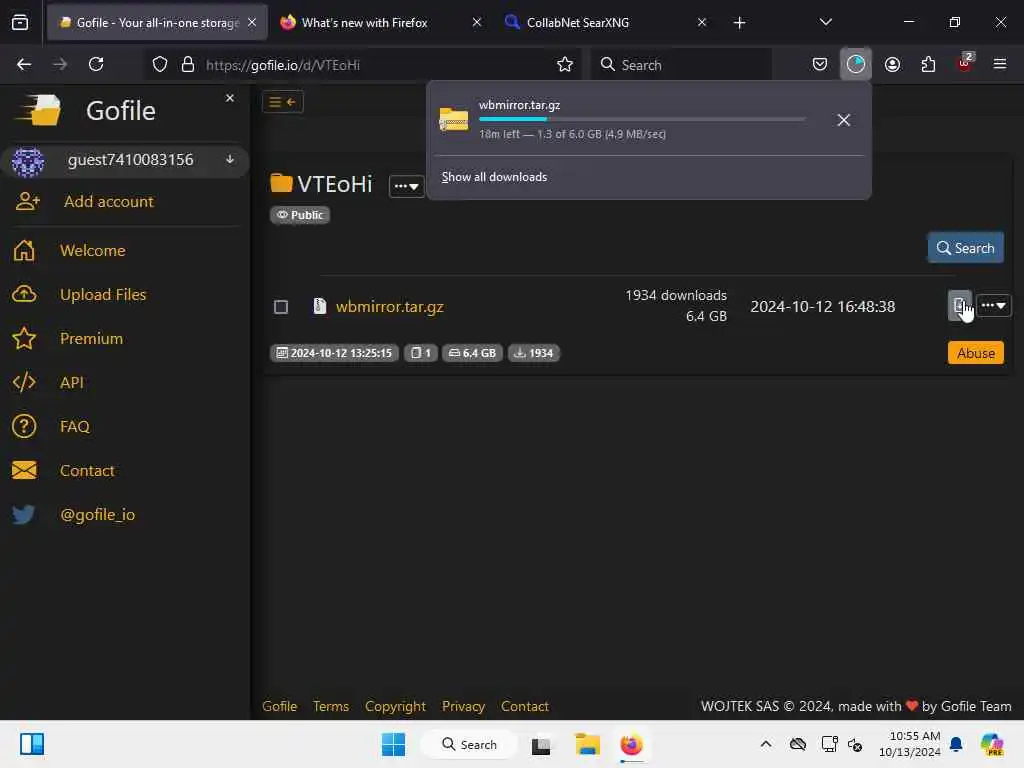Screen dimensions: 1024x768
Task: Open Firefox View tab list icon
Action: coord(20,23)
